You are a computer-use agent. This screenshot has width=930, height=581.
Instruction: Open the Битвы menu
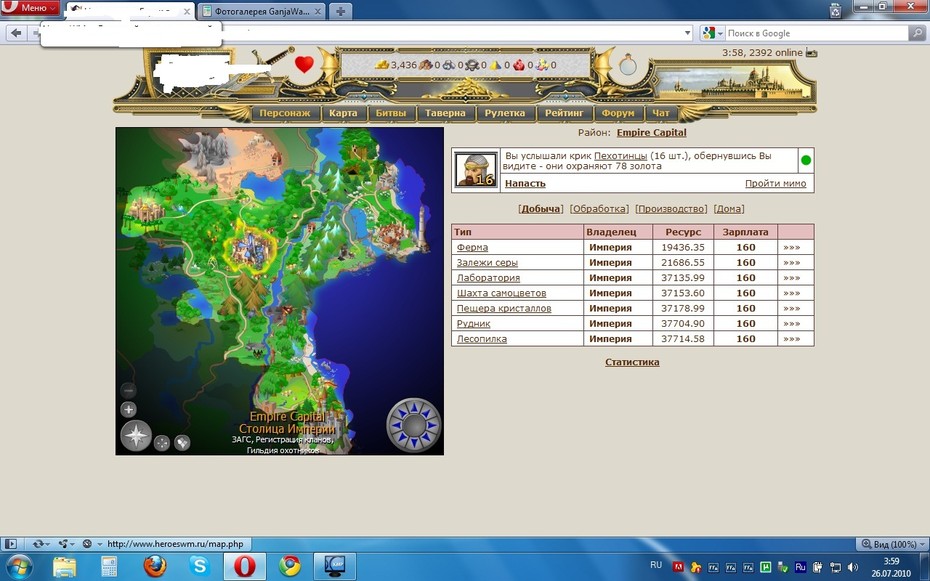coord(391,113)
